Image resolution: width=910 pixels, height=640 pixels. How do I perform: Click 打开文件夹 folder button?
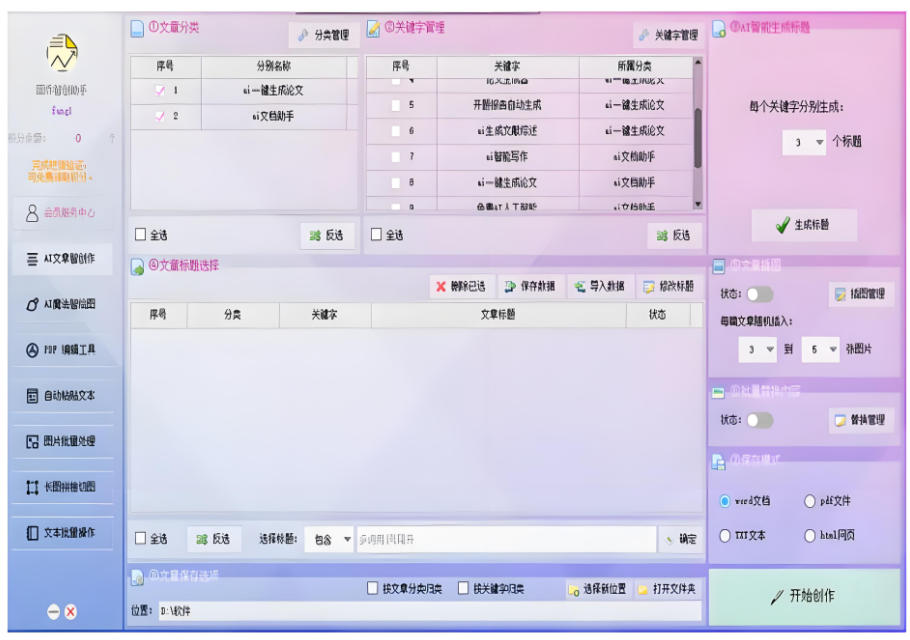pyautogui.click(x=668, y=590)
